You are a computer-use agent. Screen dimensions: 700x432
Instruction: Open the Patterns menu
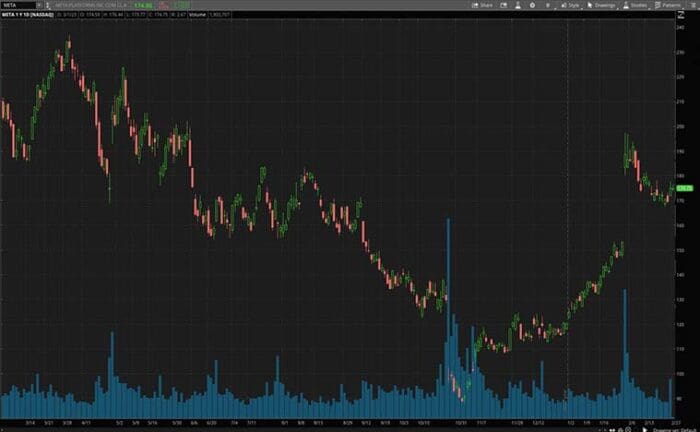[668, 5]
